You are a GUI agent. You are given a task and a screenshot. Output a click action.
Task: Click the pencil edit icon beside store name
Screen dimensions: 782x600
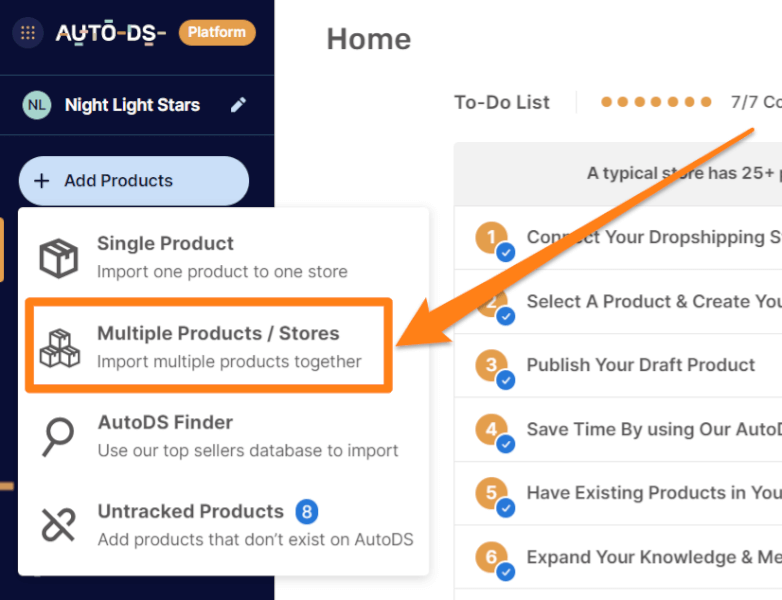[238, 105]
